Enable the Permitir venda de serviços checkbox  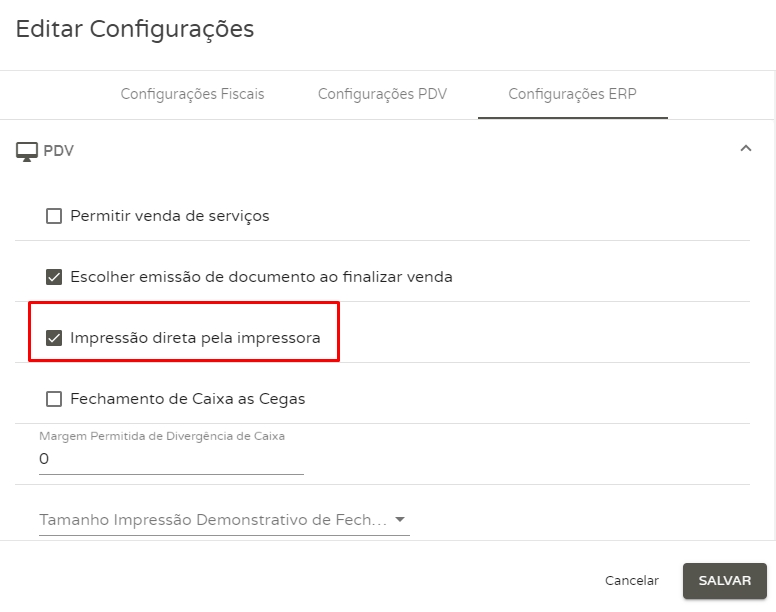click(x=54, y=216)
